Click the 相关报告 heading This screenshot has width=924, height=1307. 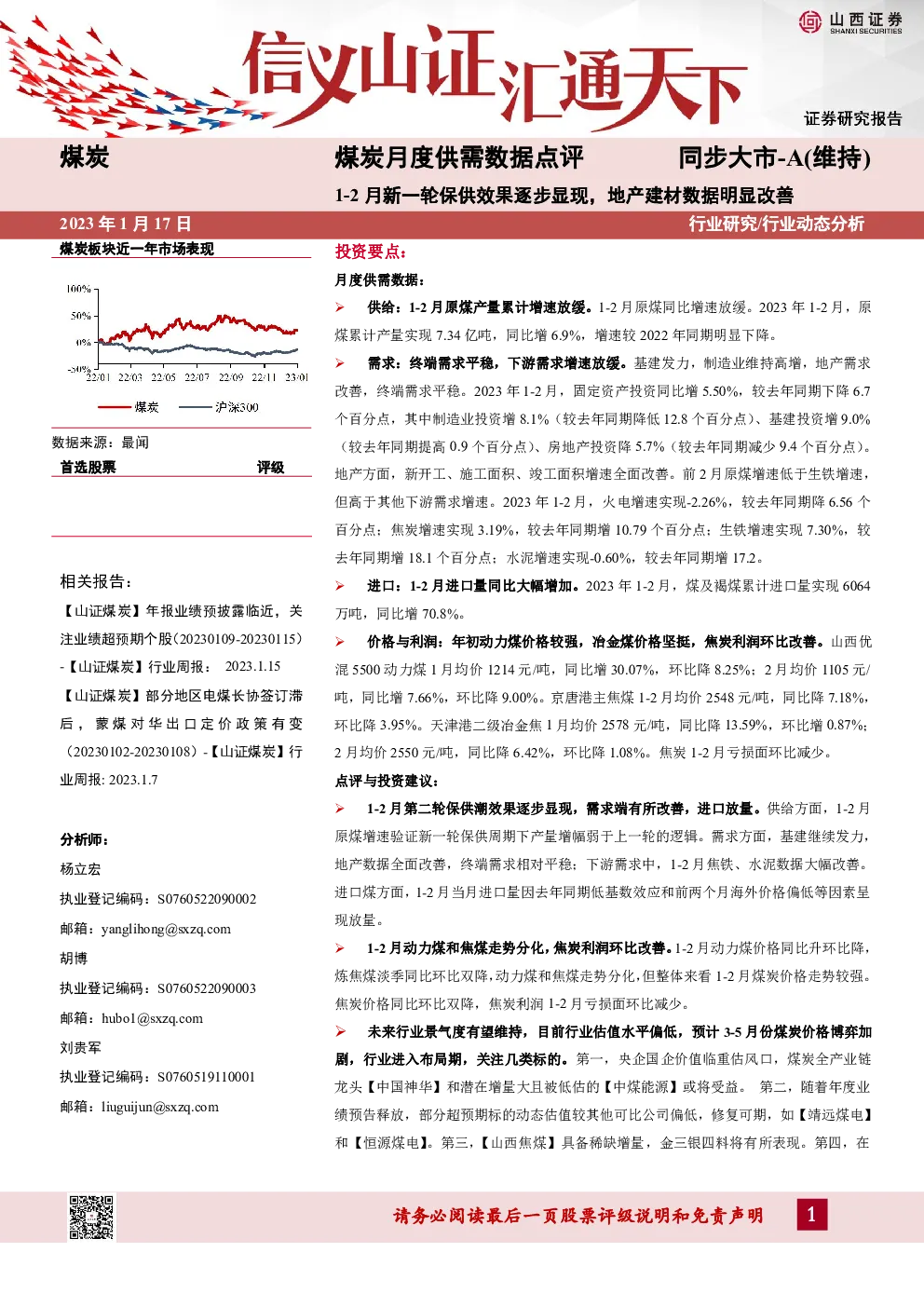[x=96, y=581]
